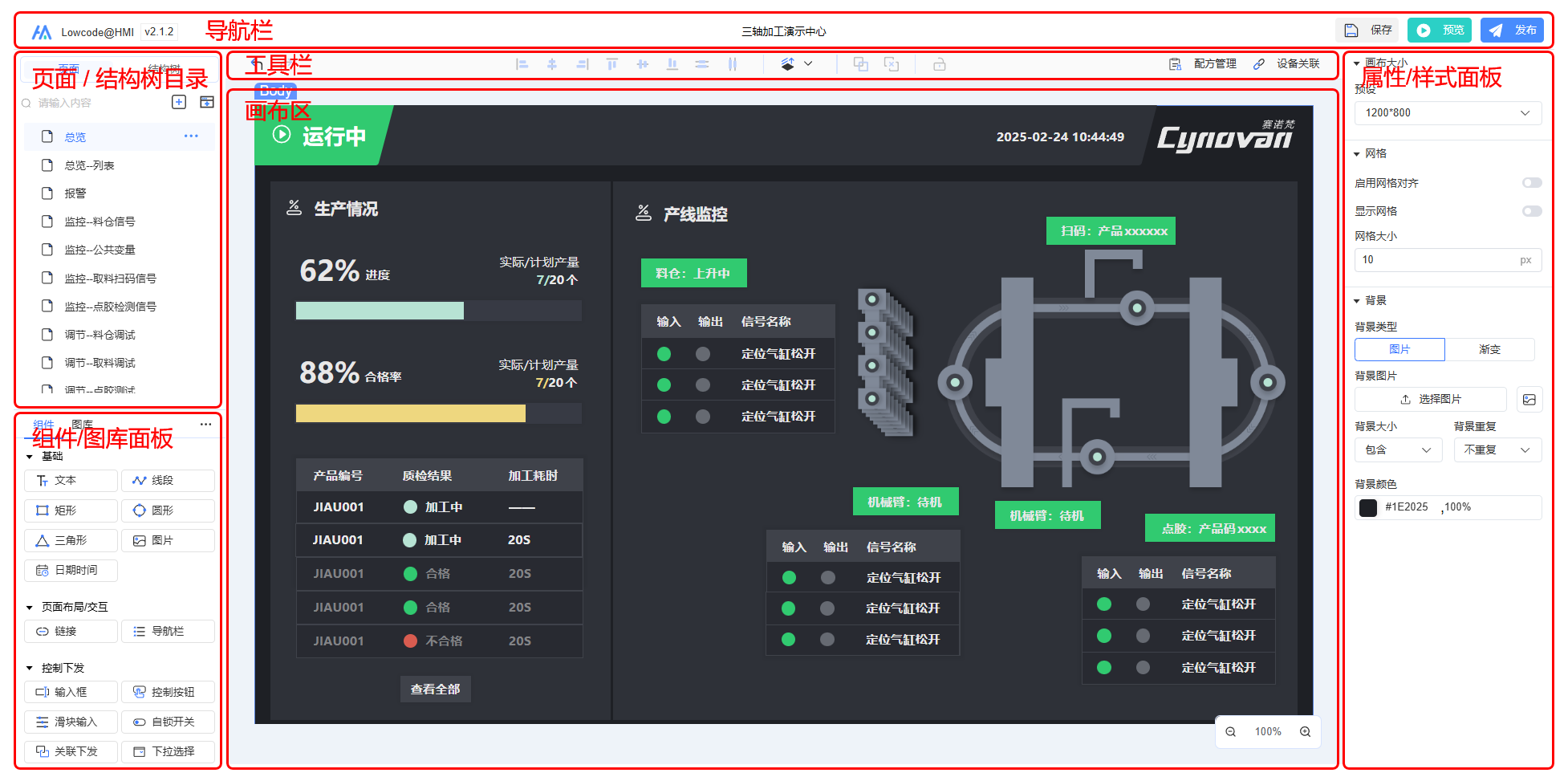1568x781 pixels.
Task: Switch to the 结构树 tab
Action: point(165,69)
